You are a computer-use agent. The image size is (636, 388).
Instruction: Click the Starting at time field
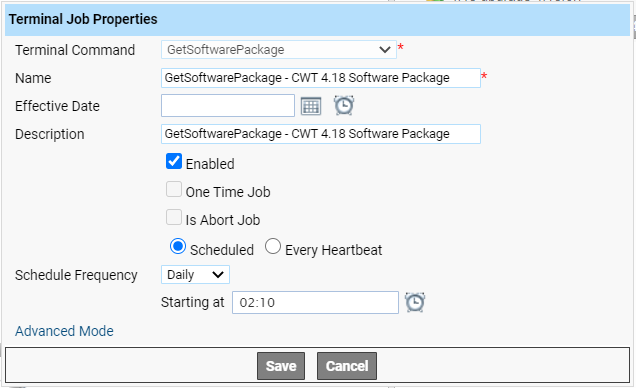pos(315,302)
